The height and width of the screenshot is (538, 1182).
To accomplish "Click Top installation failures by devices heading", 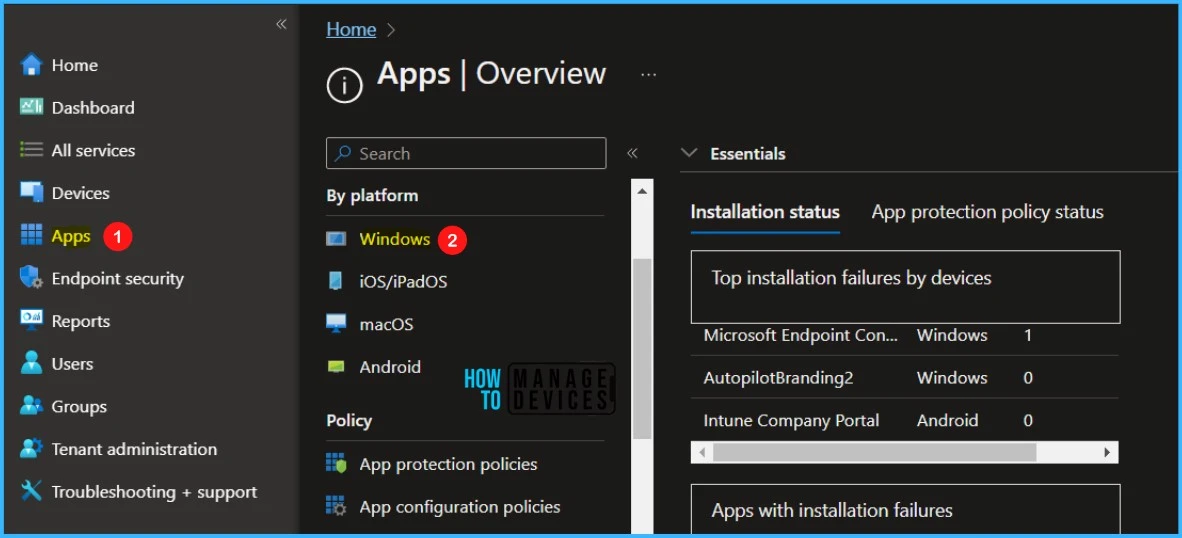I will (851, 278).
